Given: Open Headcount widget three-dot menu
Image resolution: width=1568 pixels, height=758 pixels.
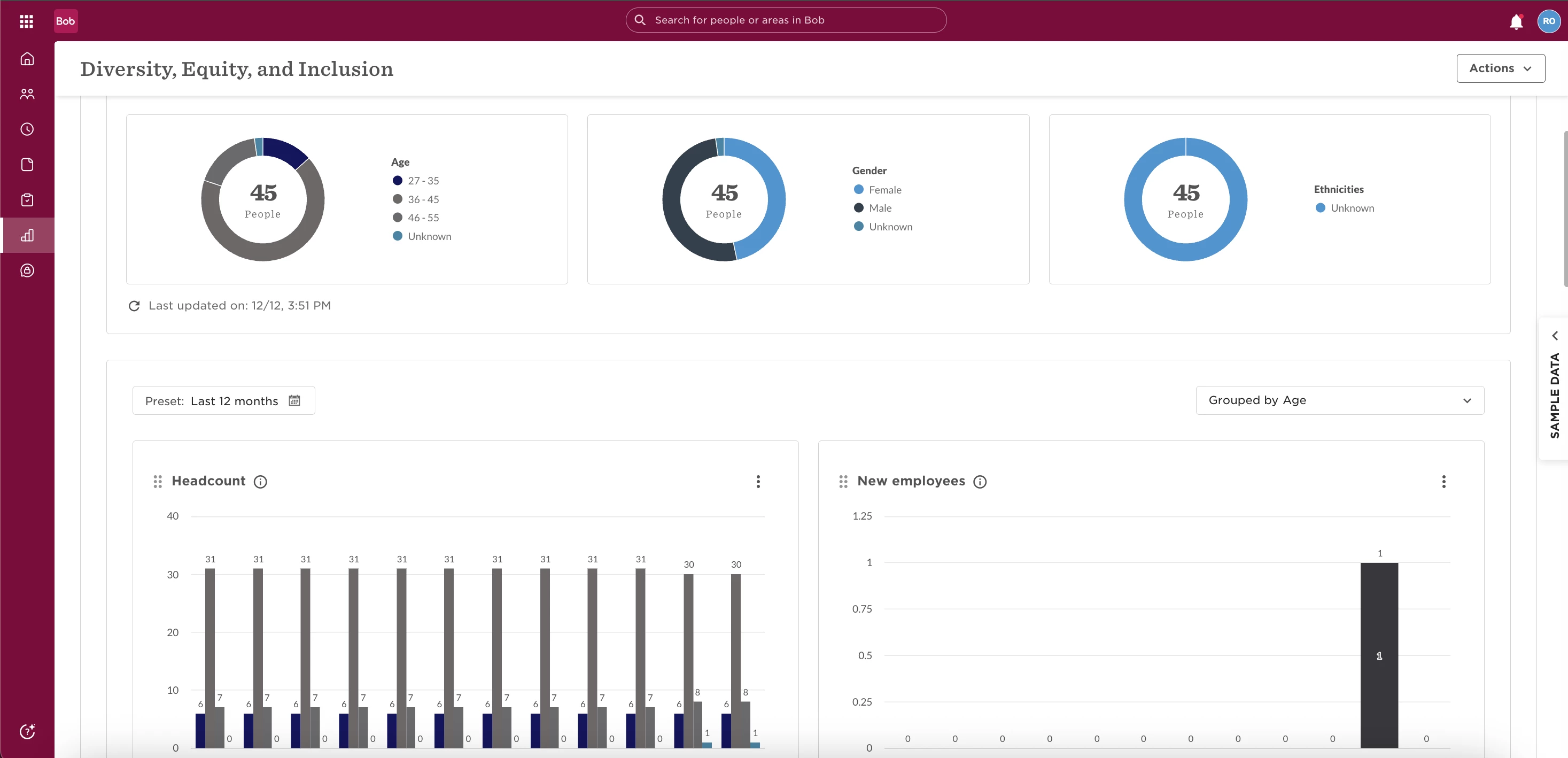Looking at the screenshot, I should pyautogui.click(x=758, y=482).
